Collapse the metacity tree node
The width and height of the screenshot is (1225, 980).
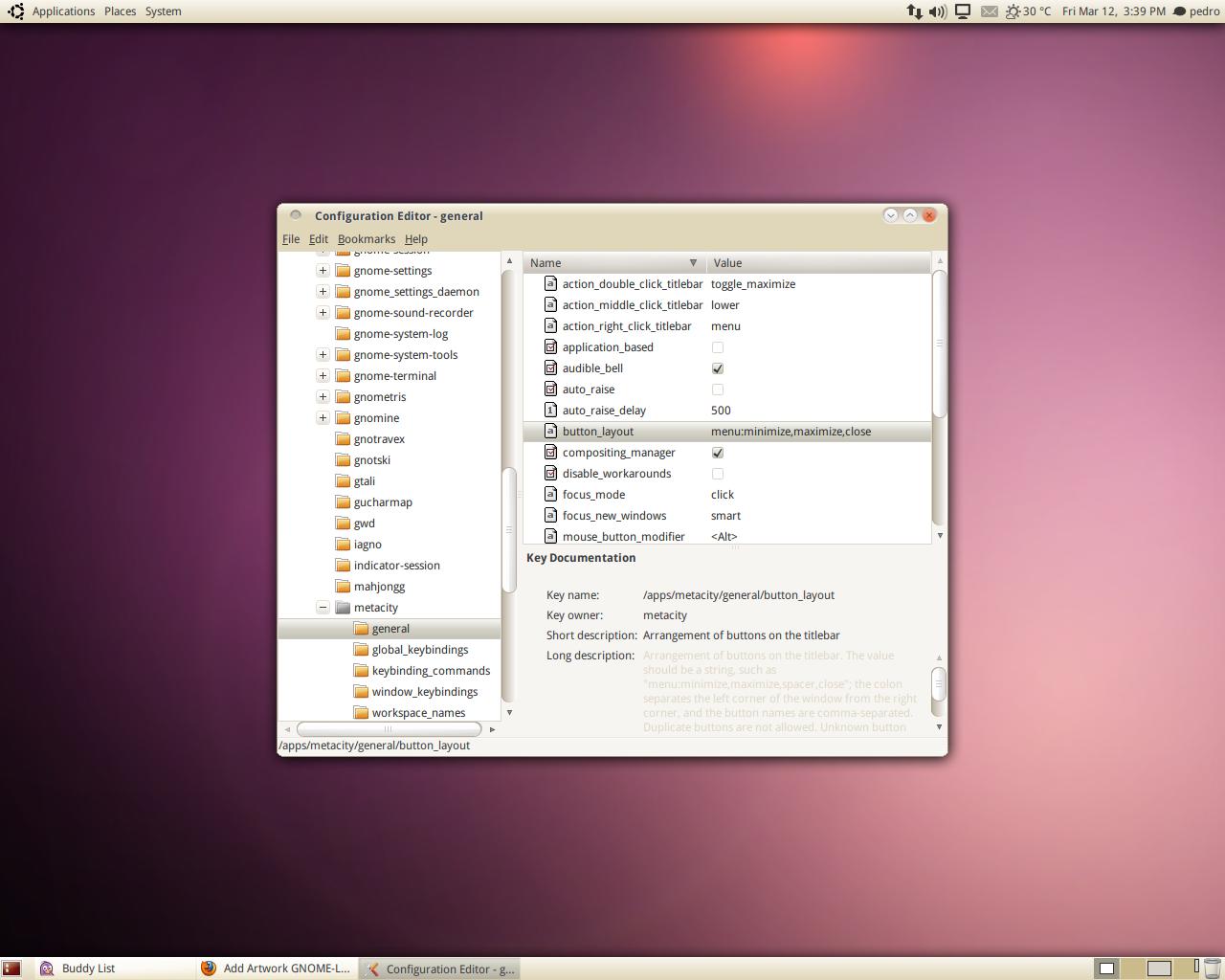coord(323,608)
